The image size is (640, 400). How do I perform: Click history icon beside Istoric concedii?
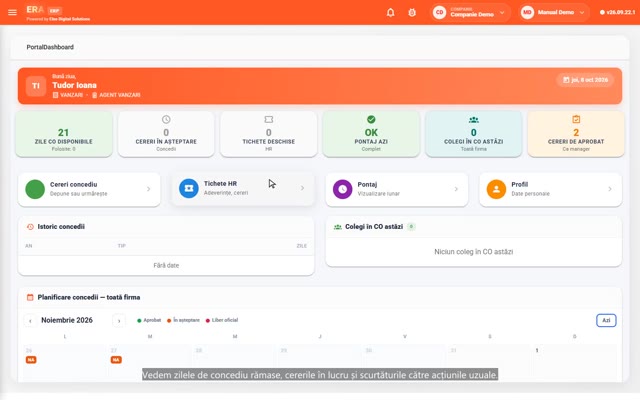[x=30, y=227]
